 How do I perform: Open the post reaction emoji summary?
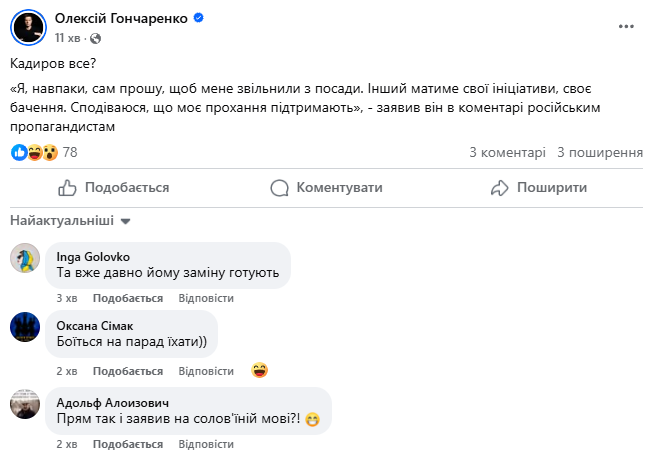pyautogui.click(x=34, y=153)
